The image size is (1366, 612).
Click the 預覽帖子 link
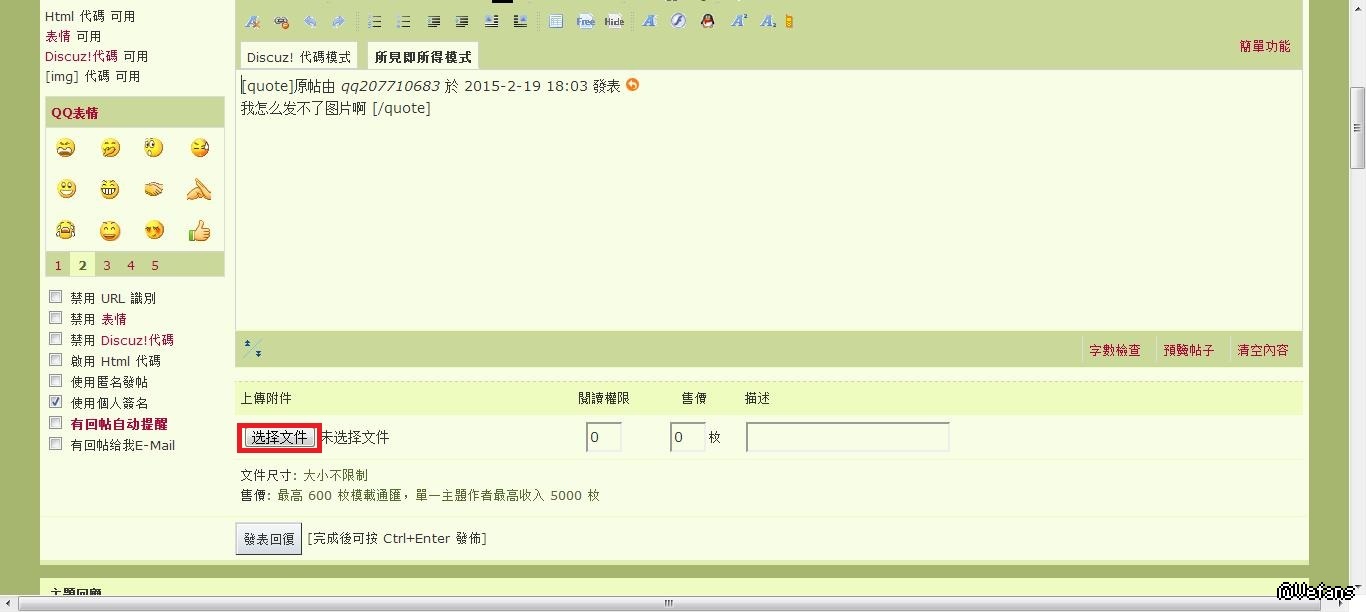pyautogui.click(x=1188, y=350)
